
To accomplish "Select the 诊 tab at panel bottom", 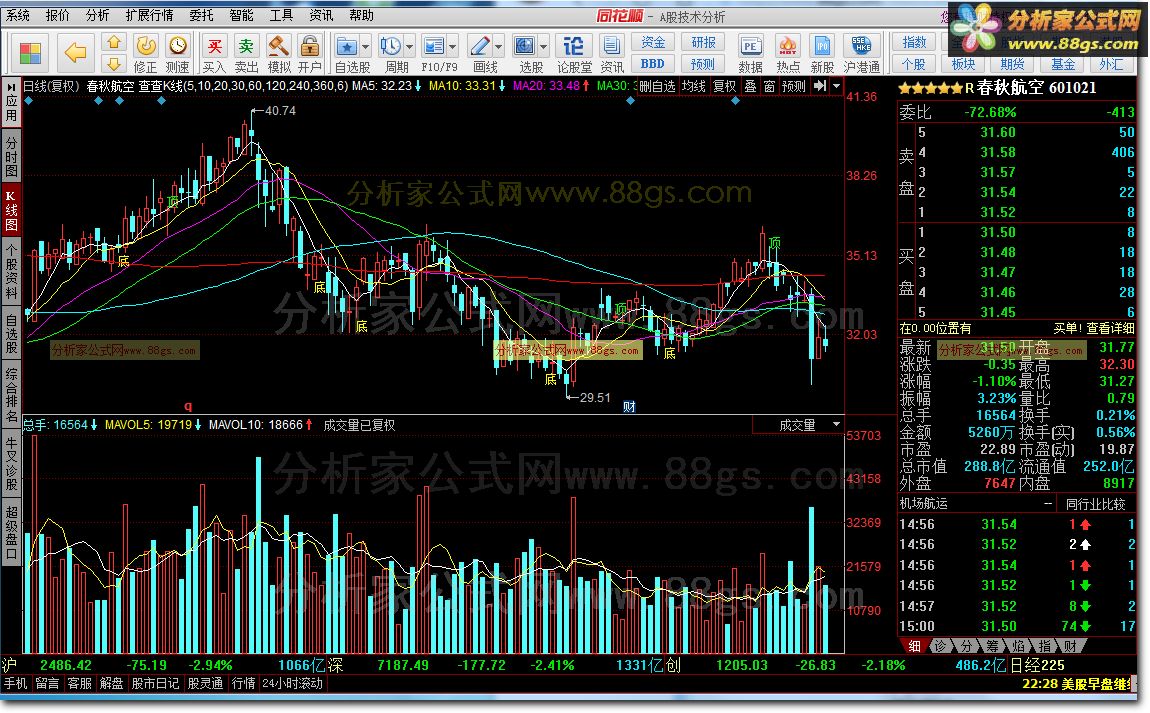I will click(941, 646).
